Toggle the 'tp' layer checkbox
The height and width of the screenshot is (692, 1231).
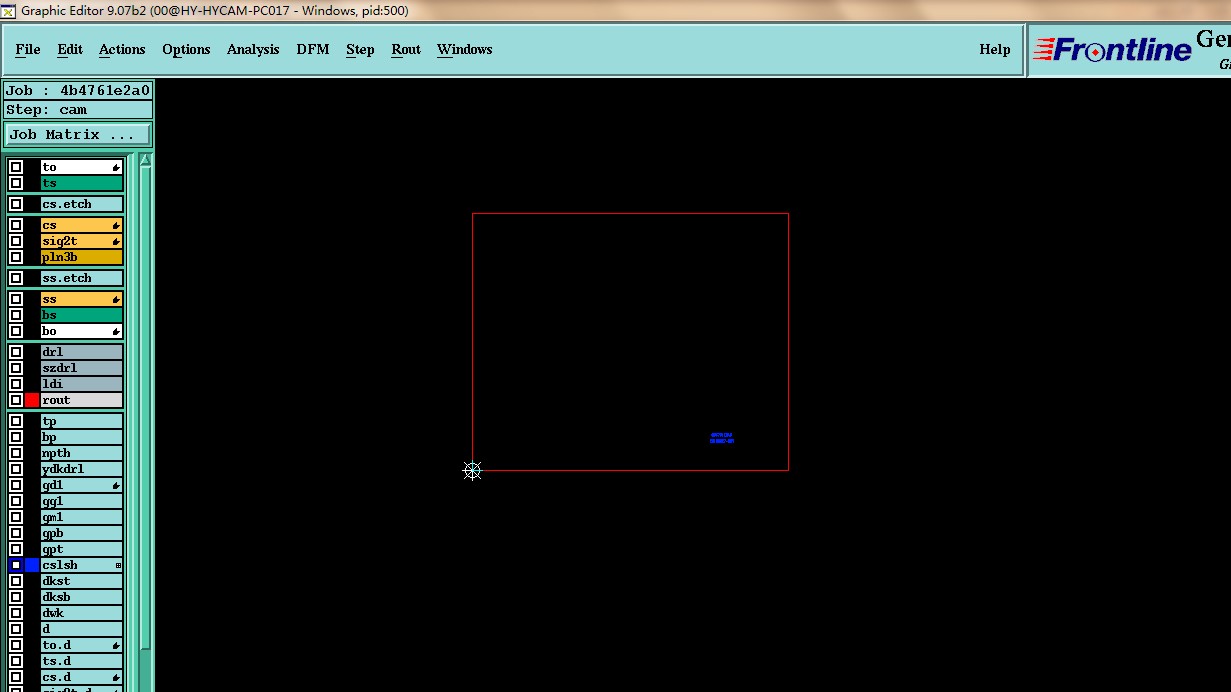[x=16, y=421]
